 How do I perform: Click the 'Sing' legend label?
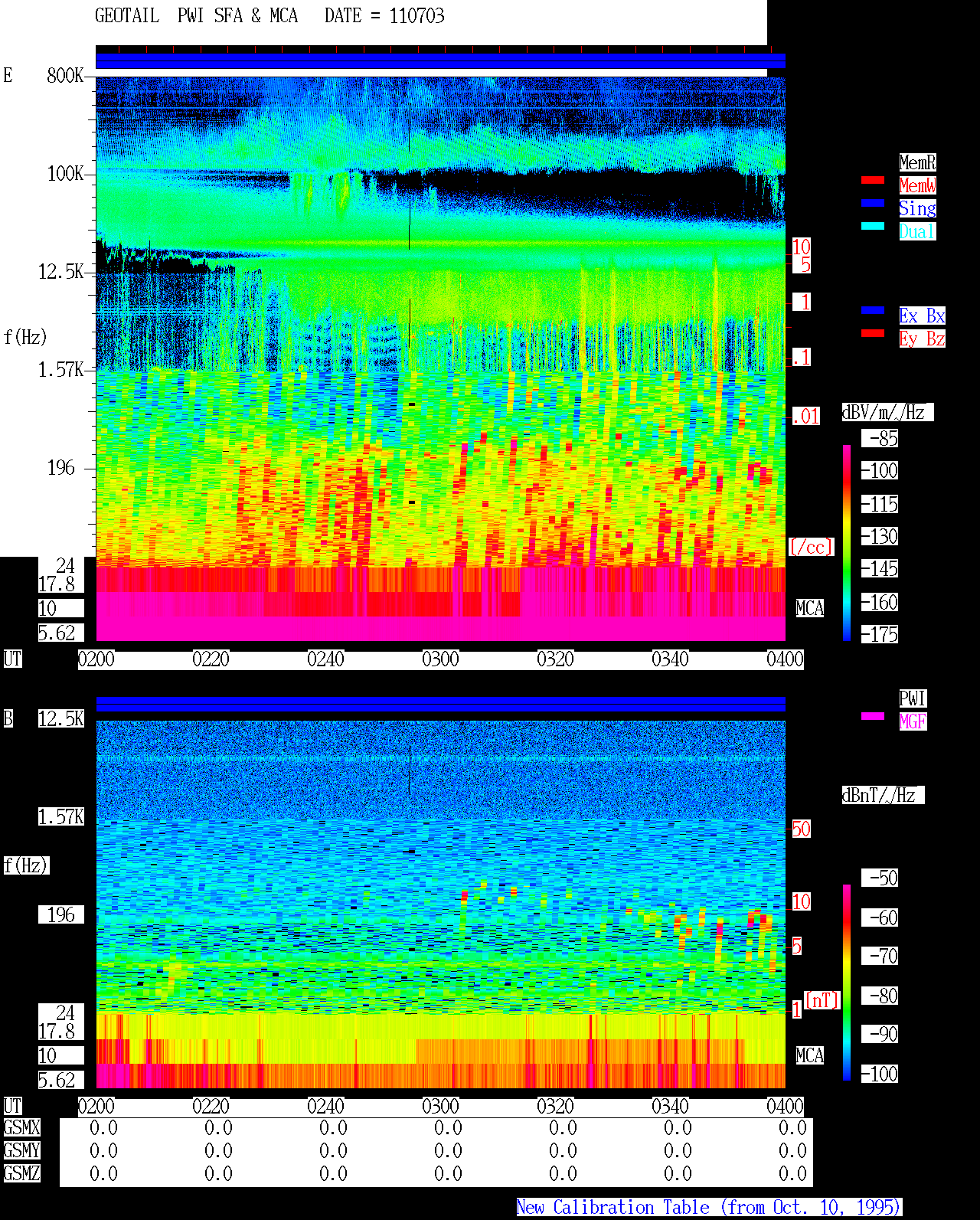917,208
